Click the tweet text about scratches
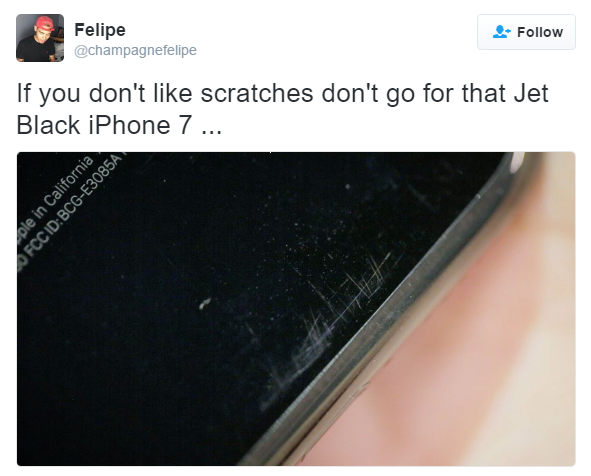The image size is (591, 476). click(x=283, y=109)
